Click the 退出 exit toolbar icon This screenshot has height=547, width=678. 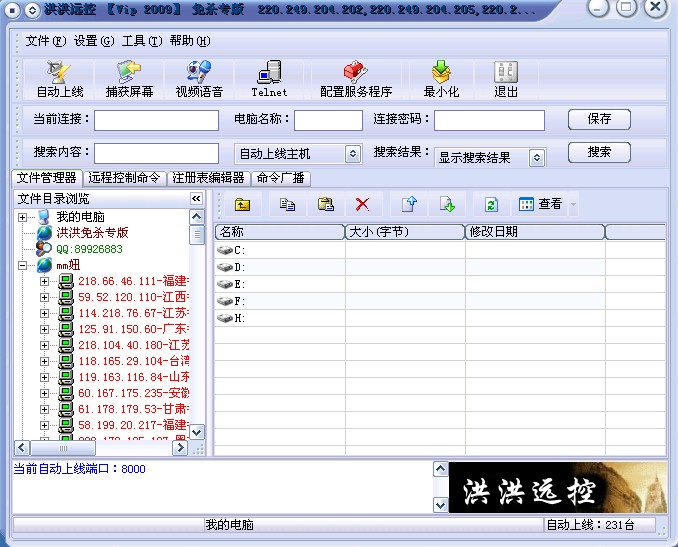point(506,80)
